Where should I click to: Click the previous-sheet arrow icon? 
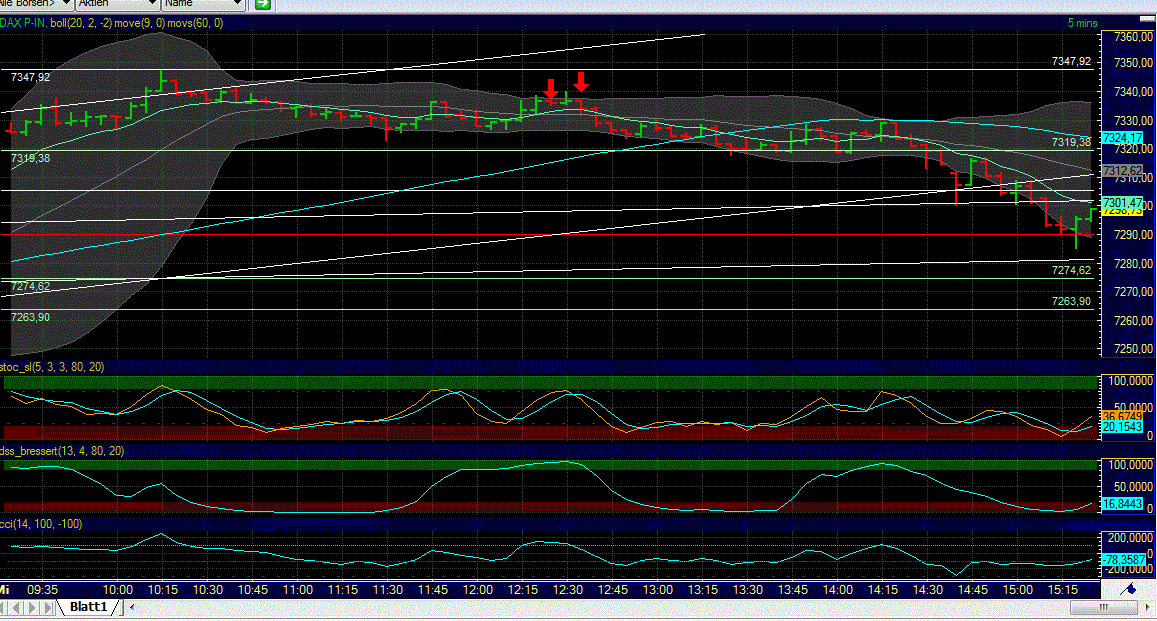(17, 607)
